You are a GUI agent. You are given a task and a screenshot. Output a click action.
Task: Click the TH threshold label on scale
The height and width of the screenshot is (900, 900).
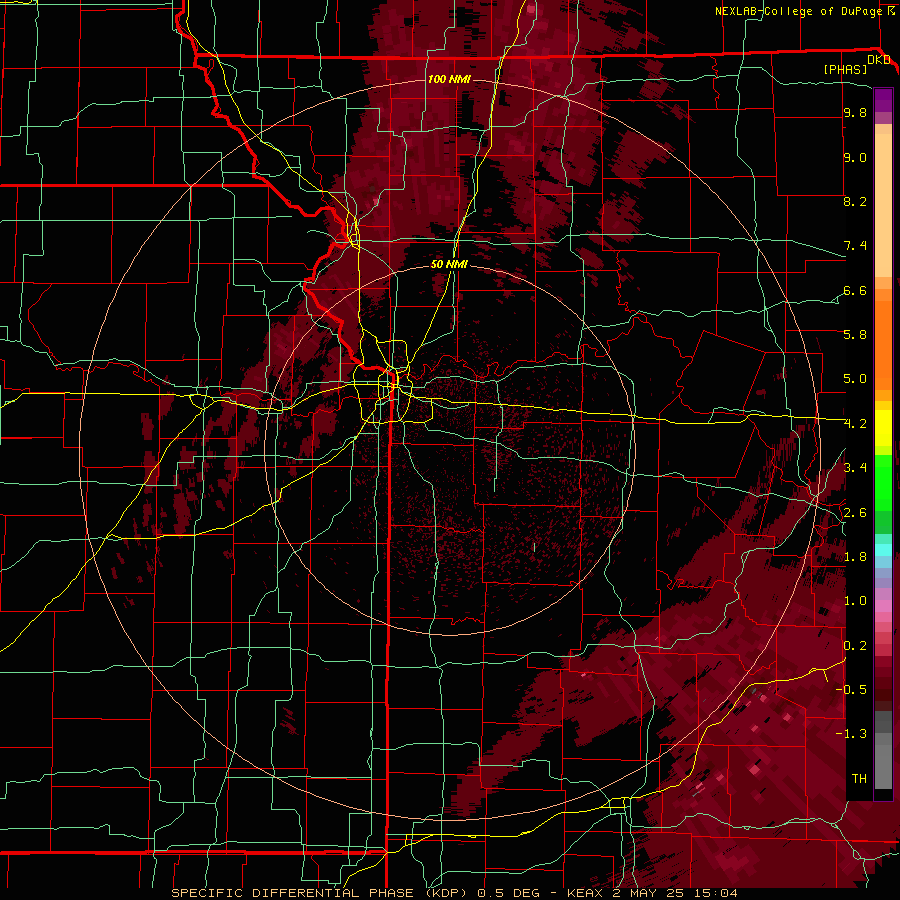coord(859,779)
